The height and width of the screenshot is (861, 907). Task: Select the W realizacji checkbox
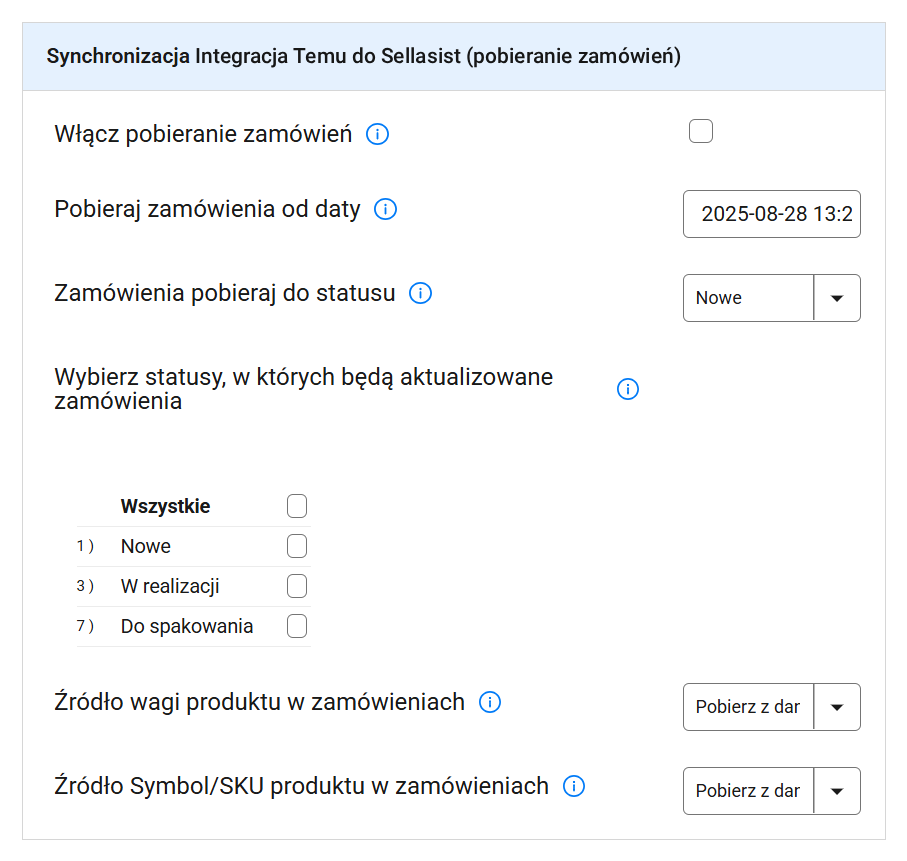click(x=297, y=586)
